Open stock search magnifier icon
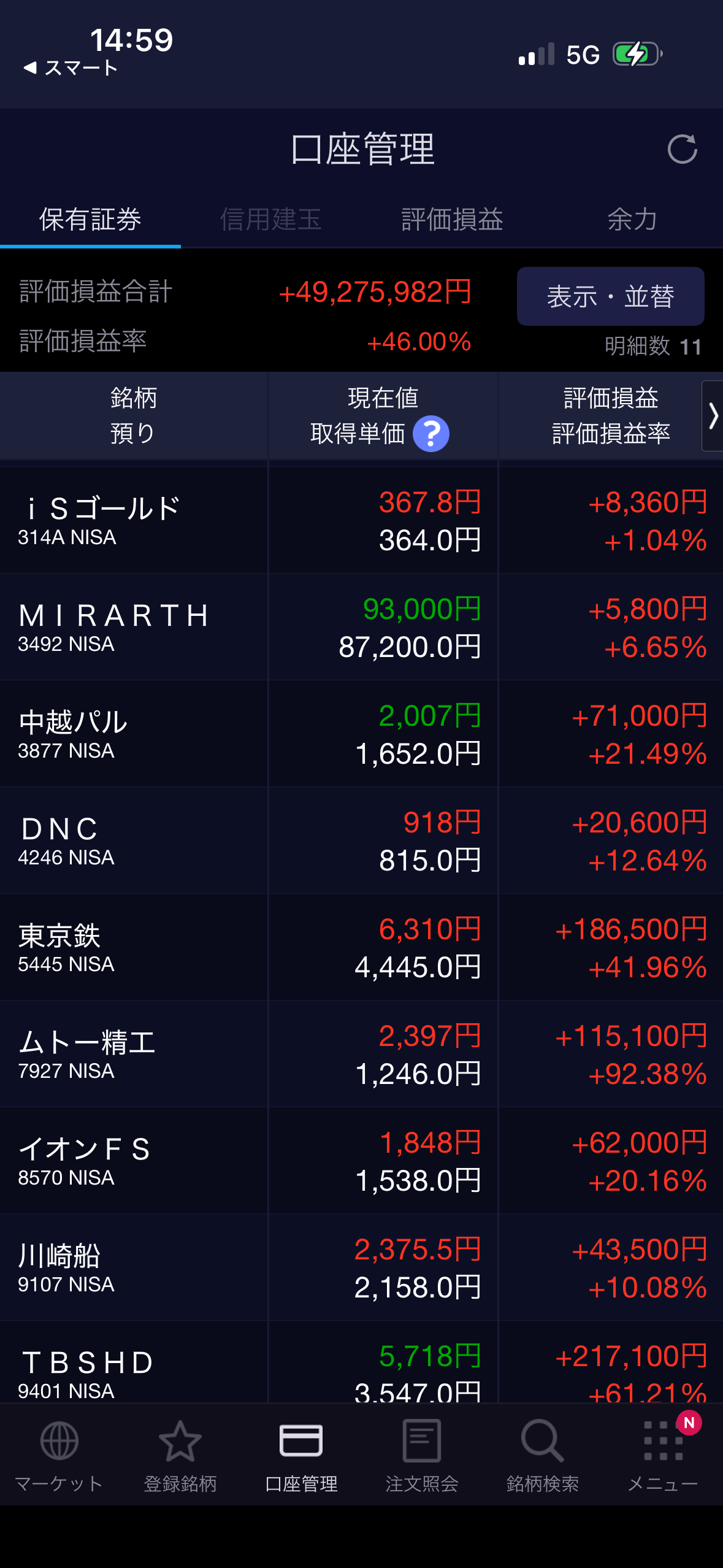The height and width of the screenshot is (1568, 723). (x=542, y=1441)
